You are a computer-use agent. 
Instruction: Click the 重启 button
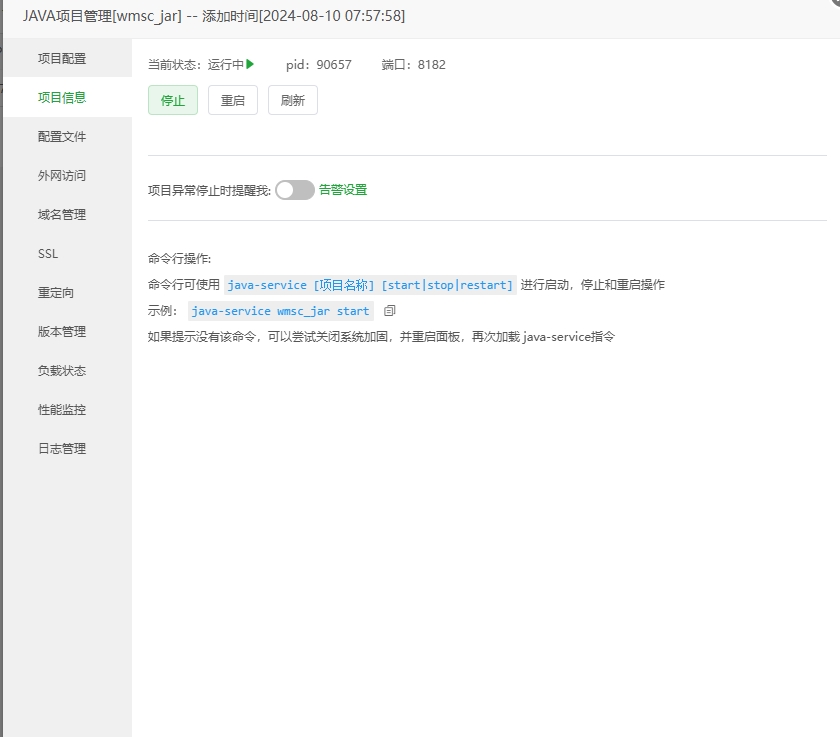233,100
